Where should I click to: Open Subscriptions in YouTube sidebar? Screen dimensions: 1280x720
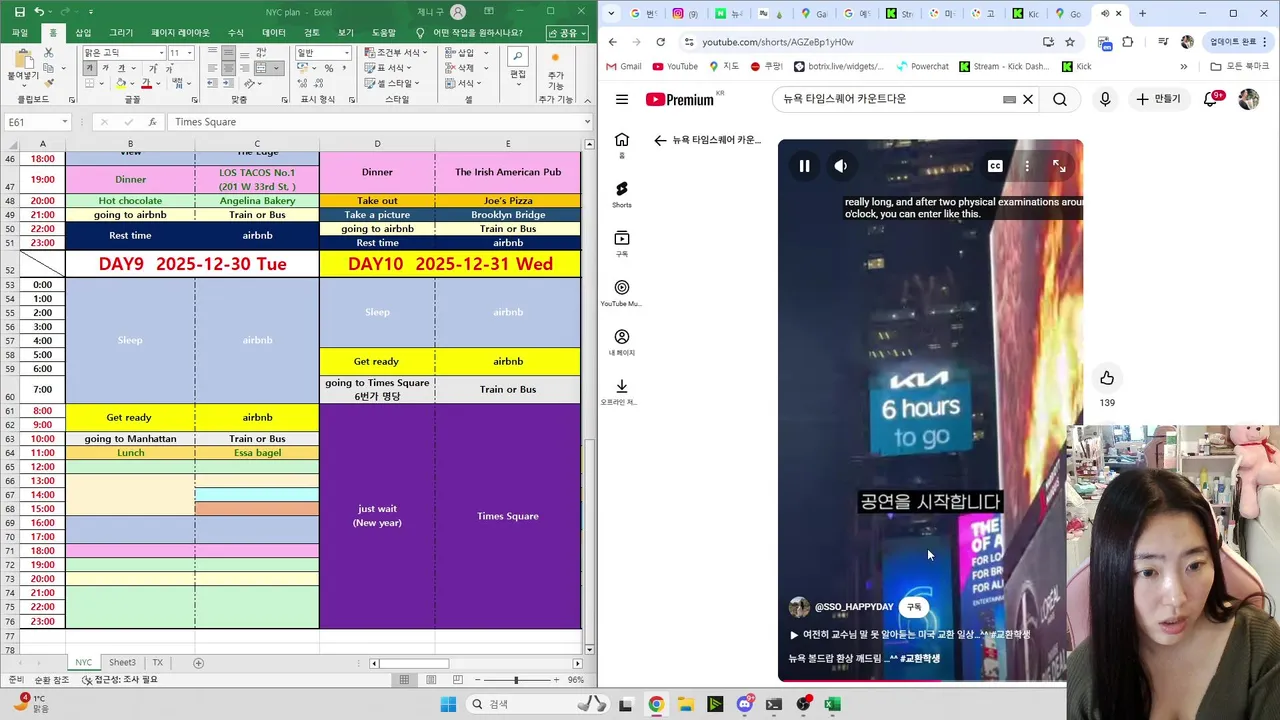click(x=622, y=244)
